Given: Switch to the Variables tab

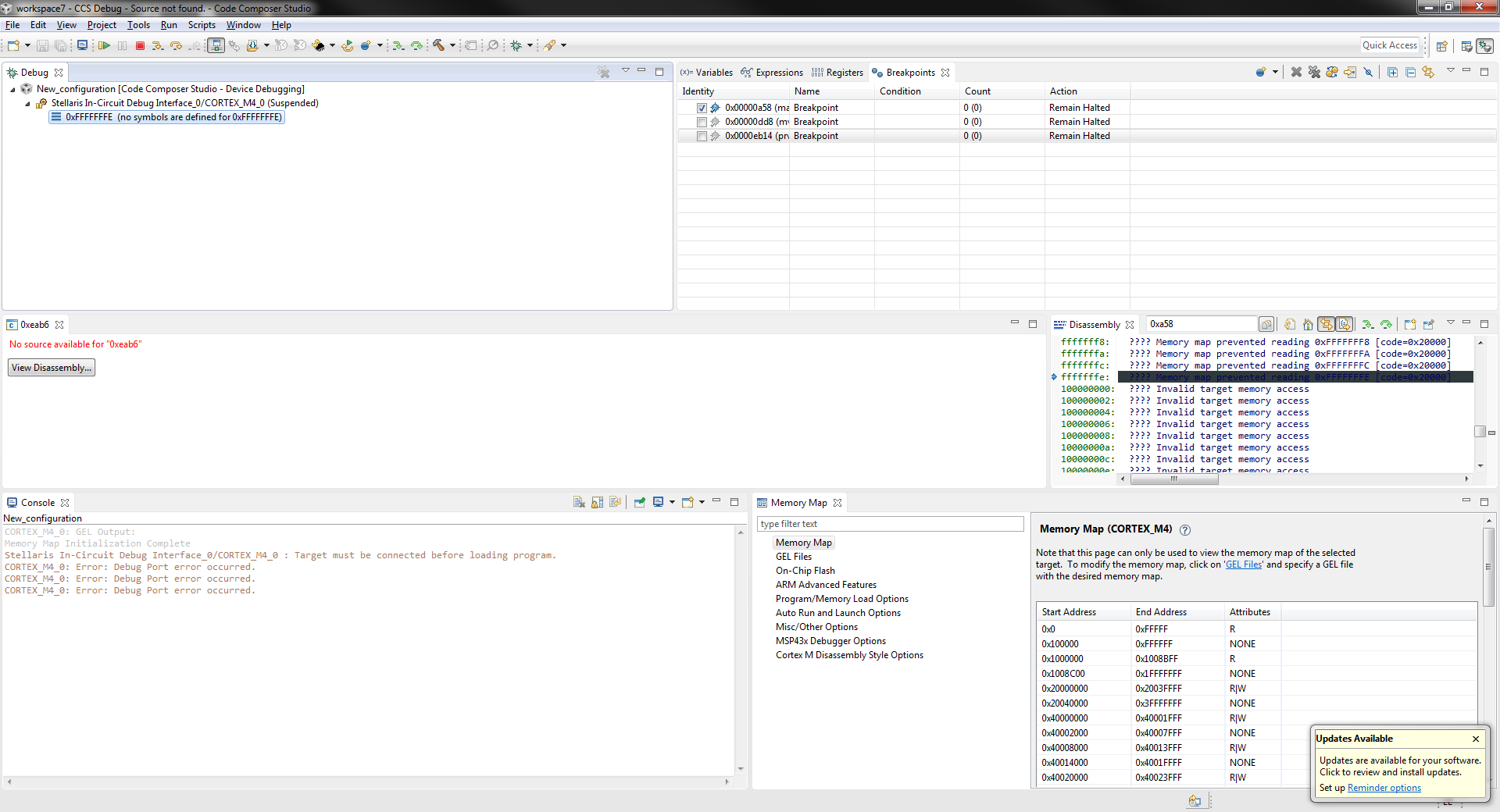Looking at the screenshot, I should coord(706,73).
